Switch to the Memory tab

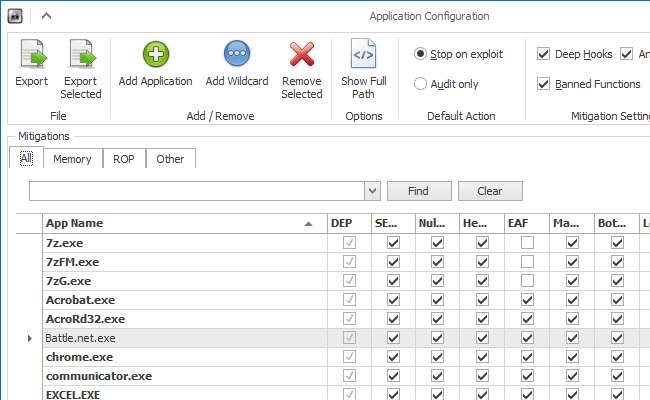coord(72,159)
